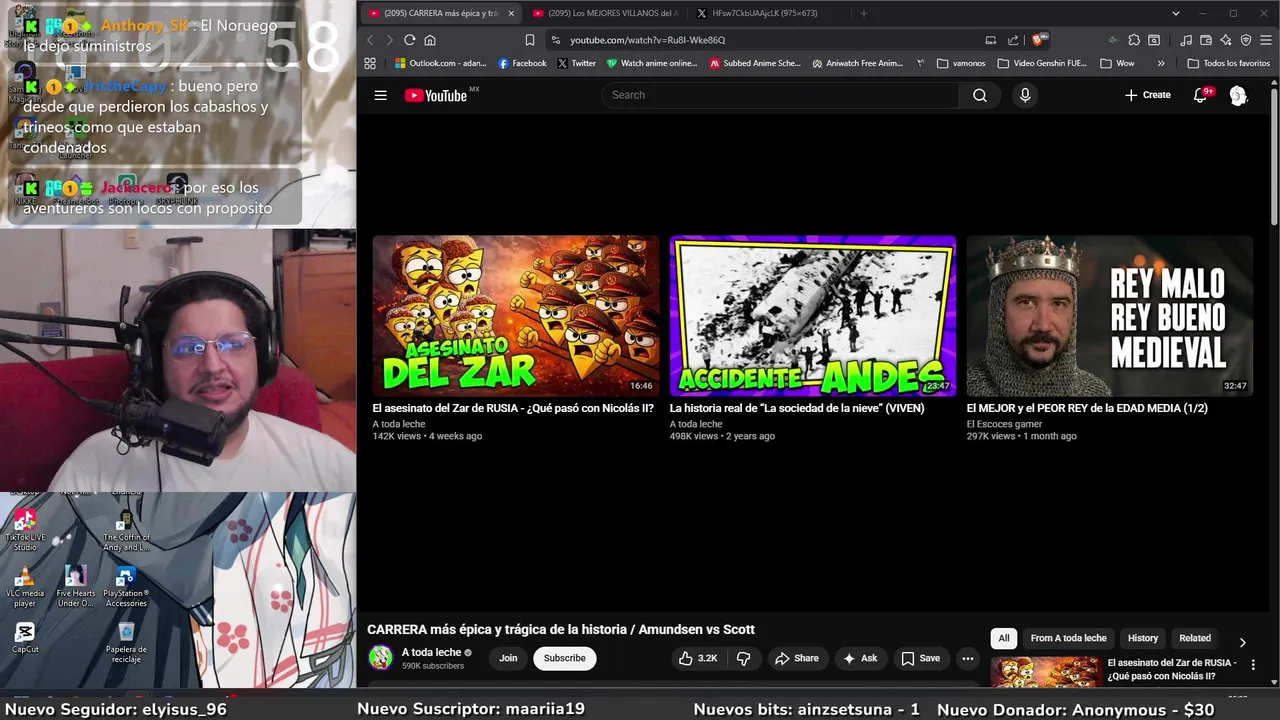
Task: Bookmark this page using bookmark icon
Action: click(529, 40)
